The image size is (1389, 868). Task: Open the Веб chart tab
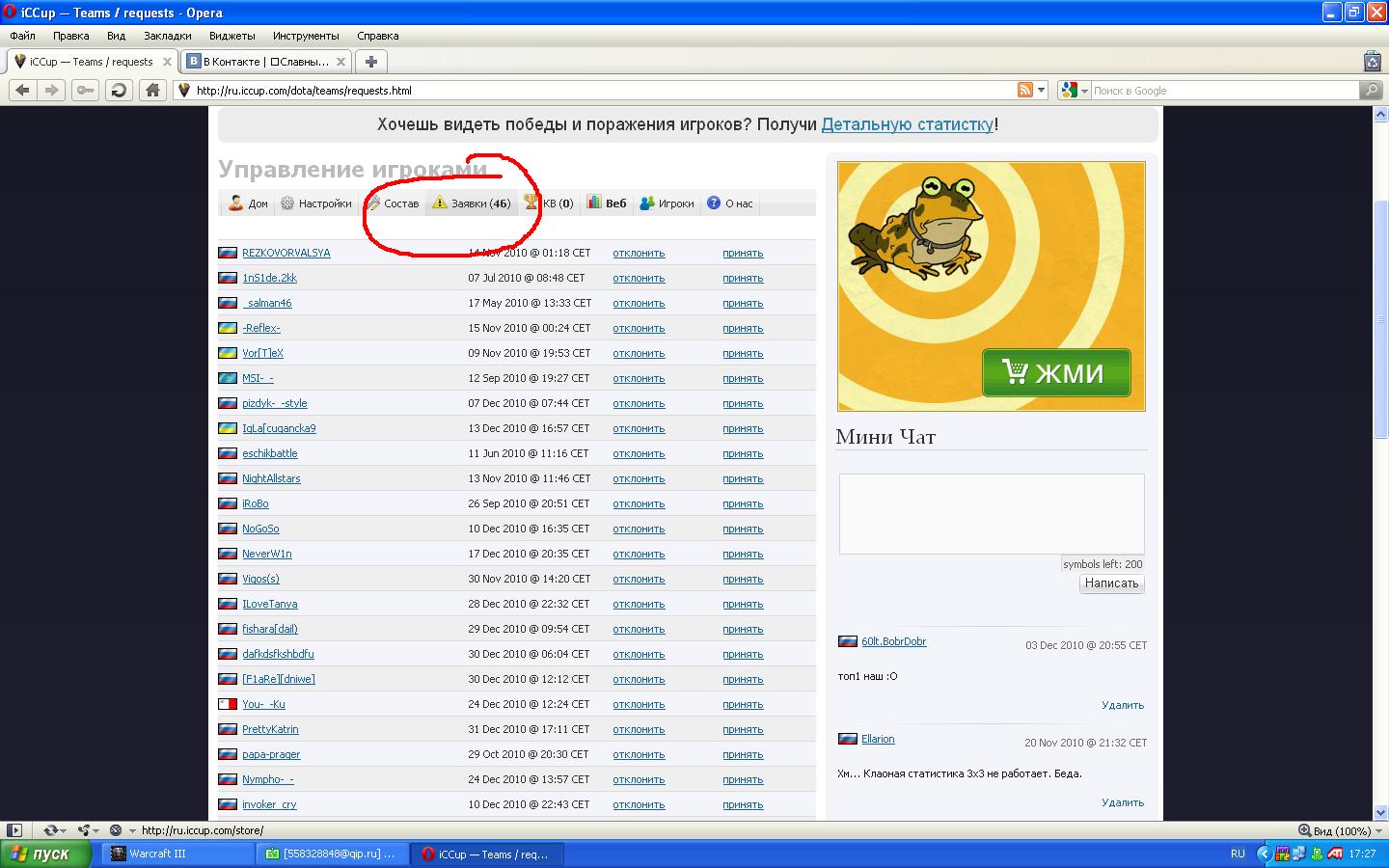[x=607, y=203]
